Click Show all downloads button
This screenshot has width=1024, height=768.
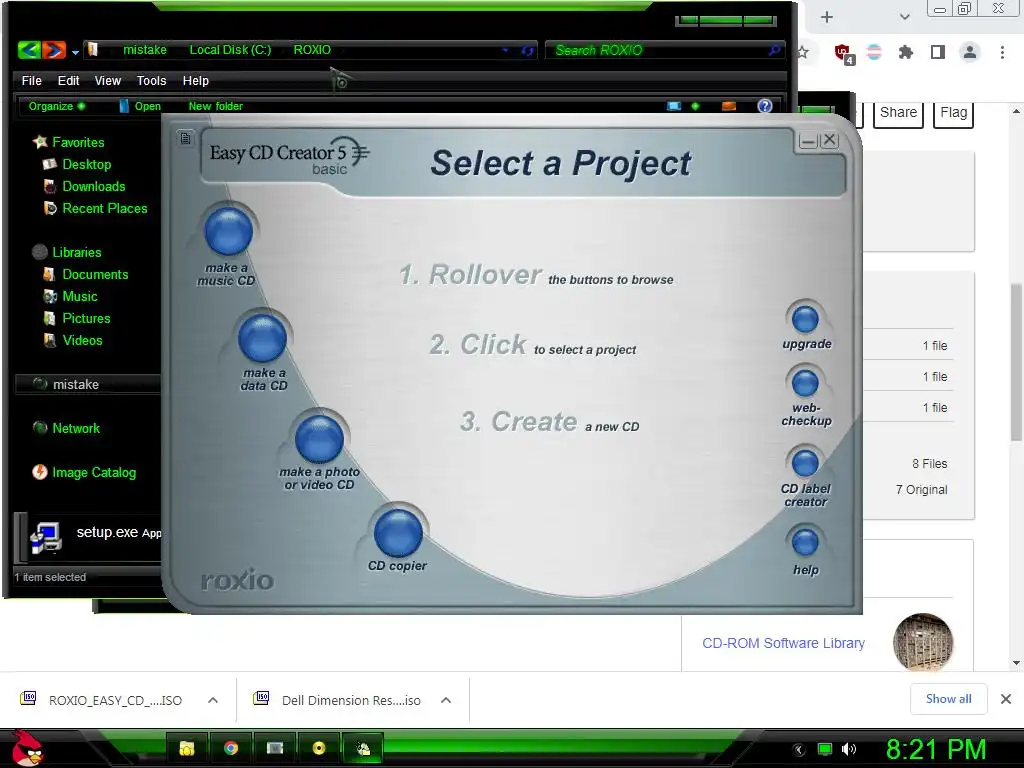click(x=948, y=699)
